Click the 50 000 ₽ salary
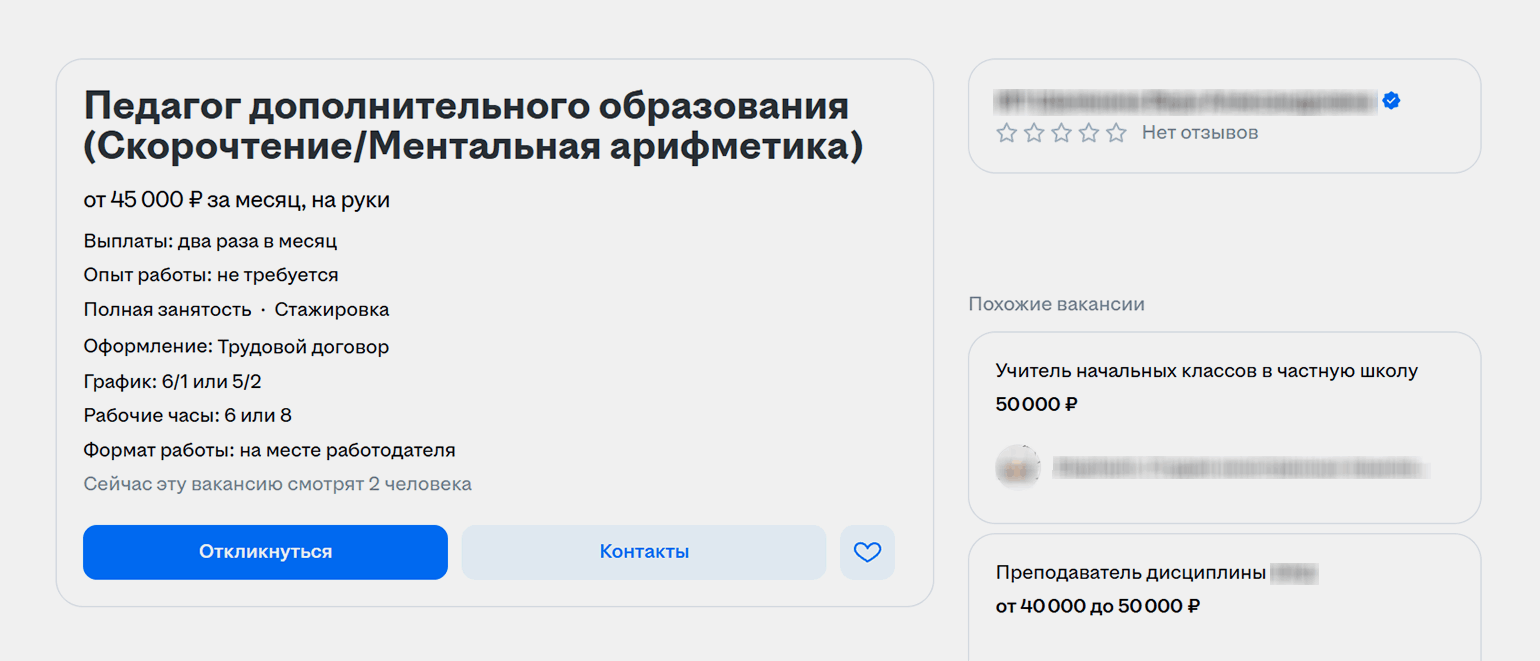Viewport: 1540px width, 661px height. tap(1036, 405)
